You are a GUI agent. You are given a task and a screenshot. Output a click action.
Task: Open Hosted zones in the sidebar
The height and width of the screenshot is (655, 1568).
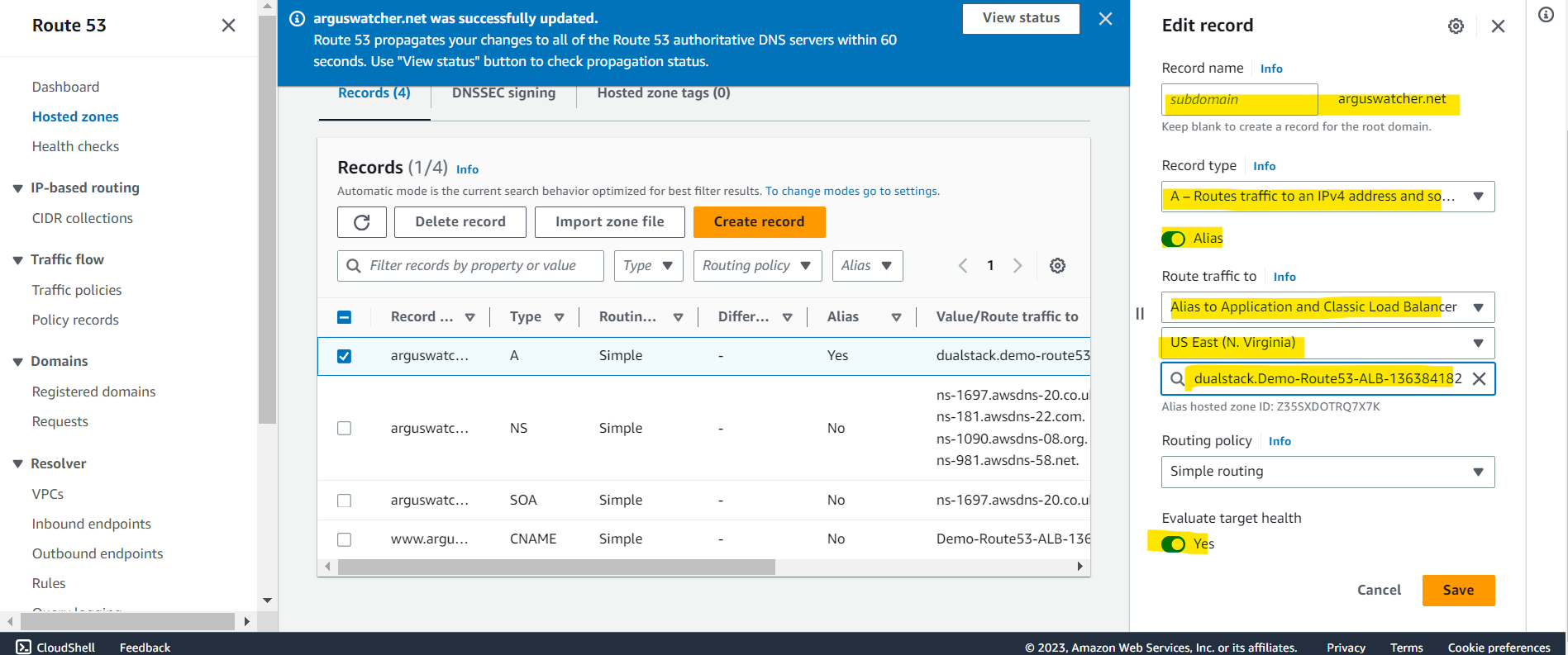point(75,116)
